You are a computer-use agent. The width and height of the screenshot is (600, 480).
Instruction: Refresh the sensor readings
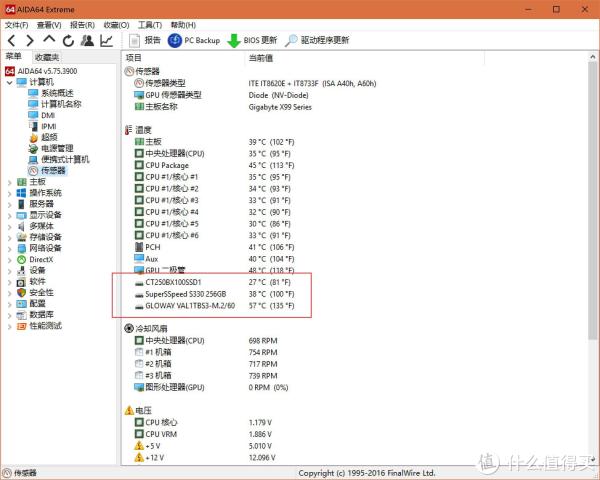click(x=68, y=40)
